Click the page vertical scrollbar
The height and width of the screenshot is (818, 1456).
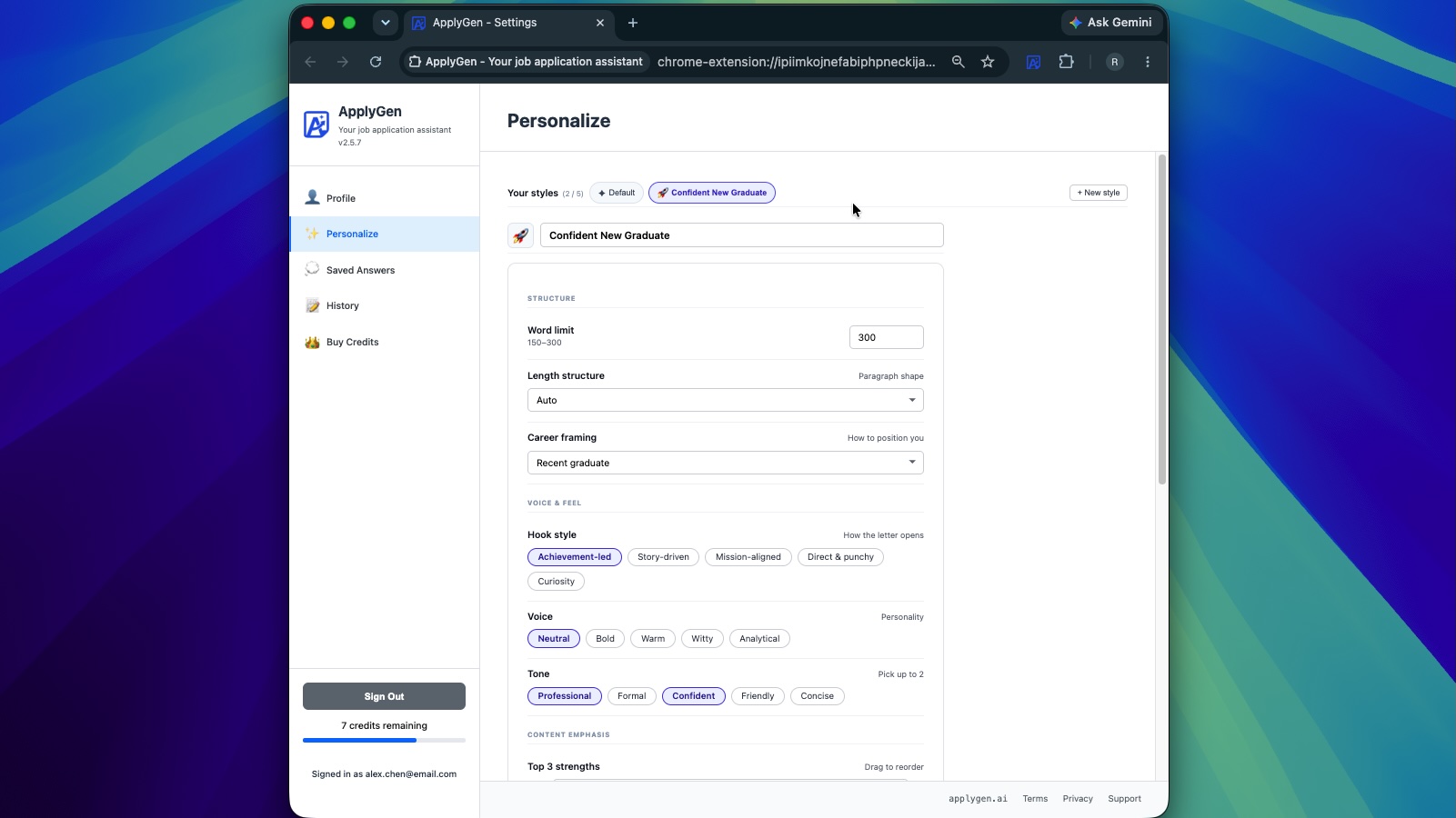(1161, 320)
